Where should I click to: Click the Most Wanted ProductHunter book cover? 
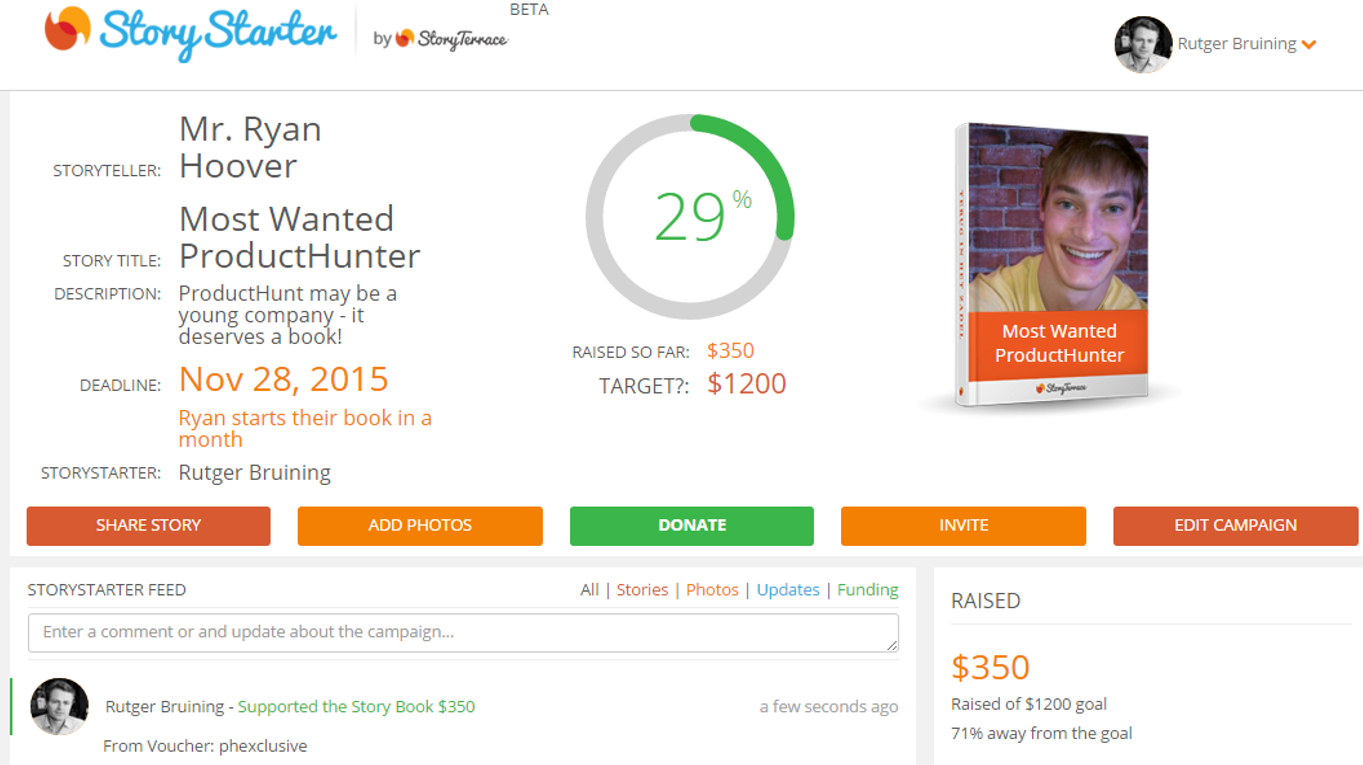[1052, 265]
